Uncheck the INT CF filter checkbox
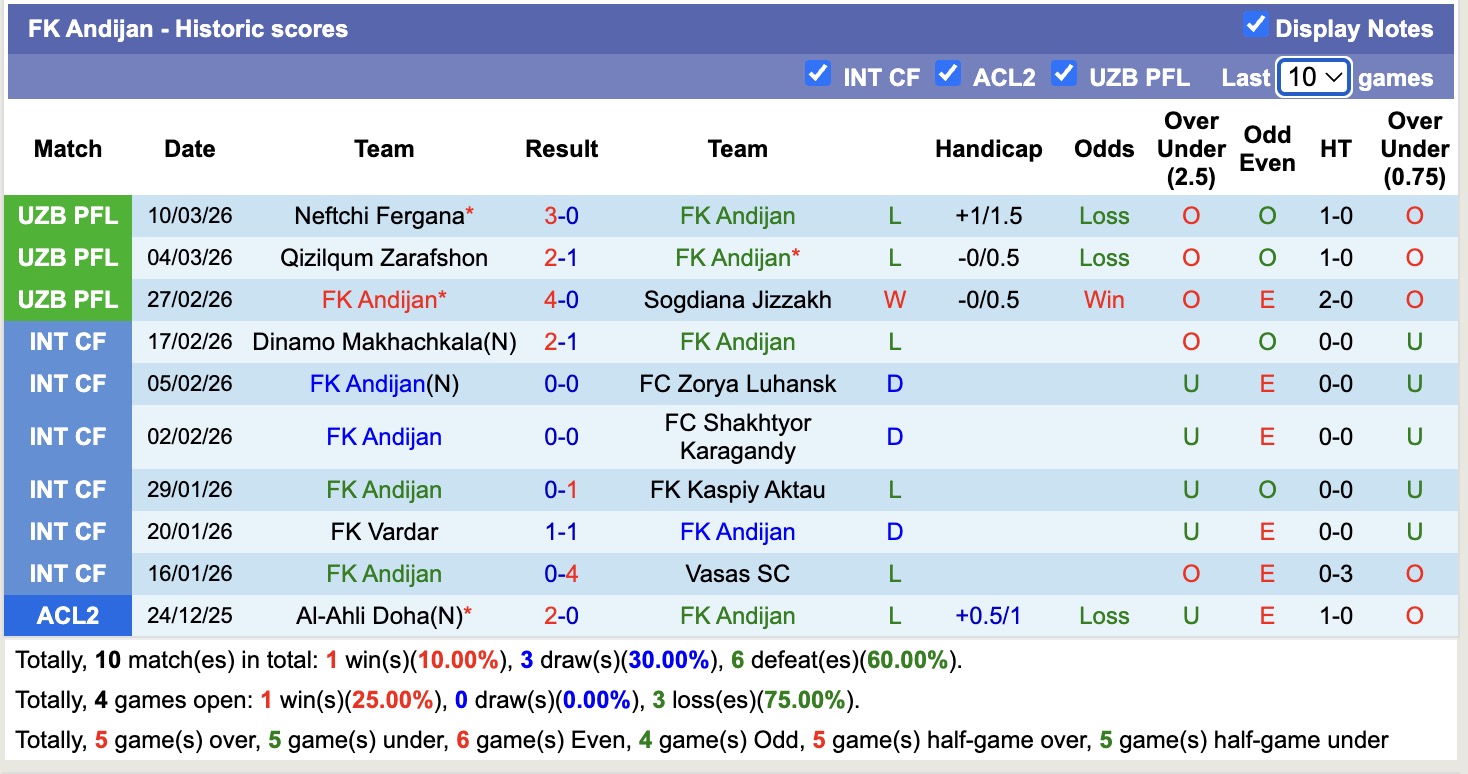This screenshot has height=774, width=1468. (818, 74)
